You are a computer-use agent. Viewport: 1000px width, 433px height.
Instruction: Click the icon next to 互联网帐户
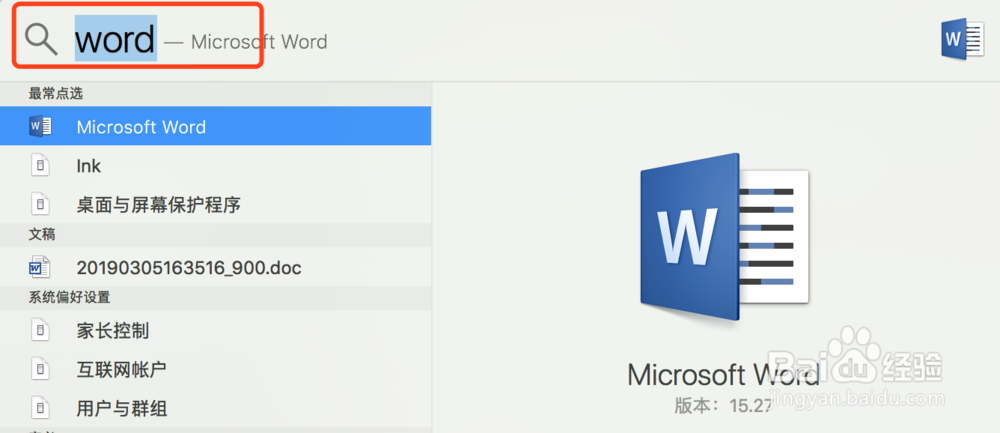pyautogui.click(x=40, y=369)
